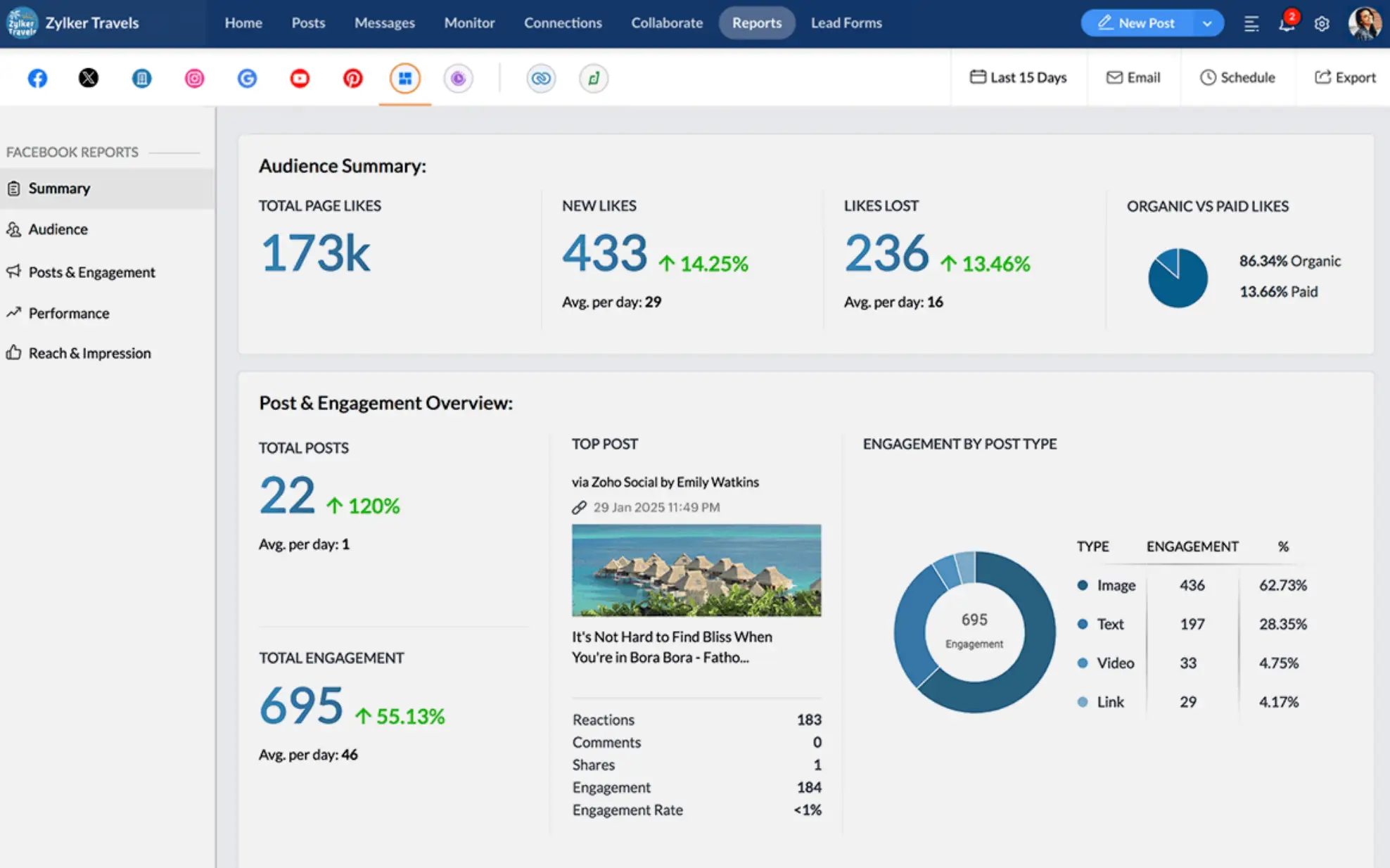This screenshot has height=868, width=1390.
Task: Open the top post Bora Bora link
Action: point(671,647)
